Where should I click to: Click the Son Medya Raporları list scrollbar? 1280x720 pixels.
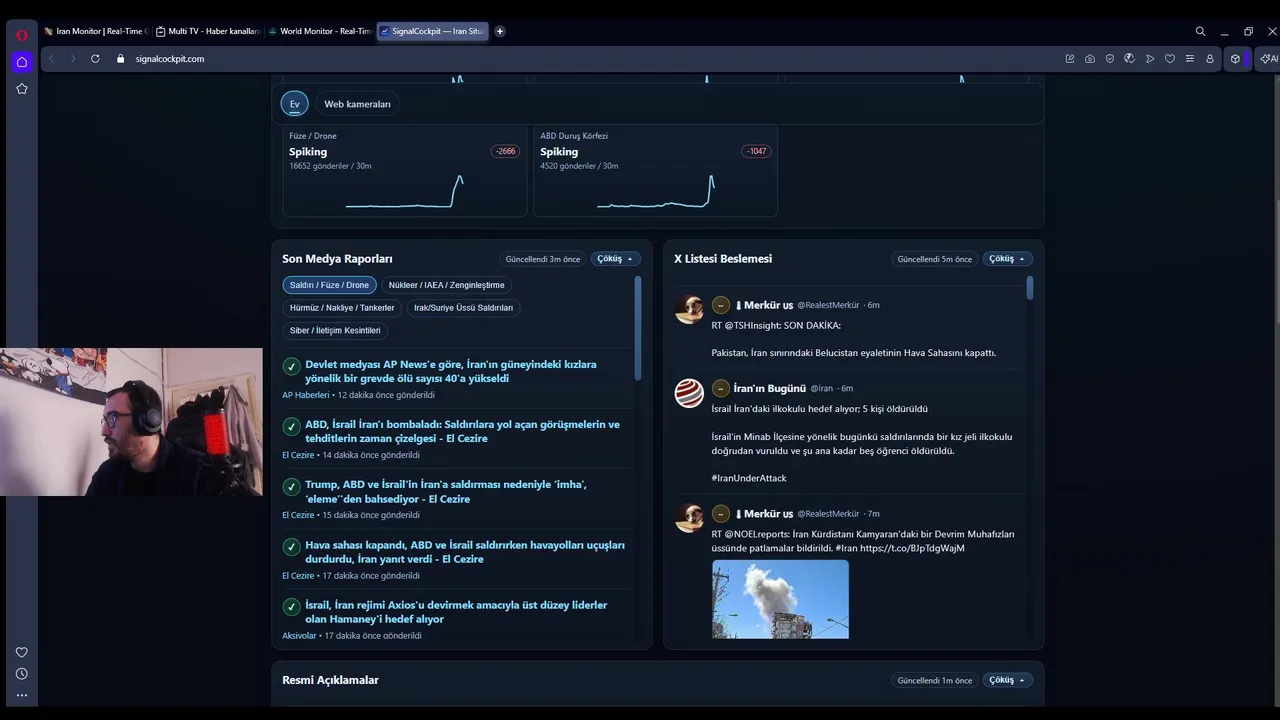[x=638, y=328]
